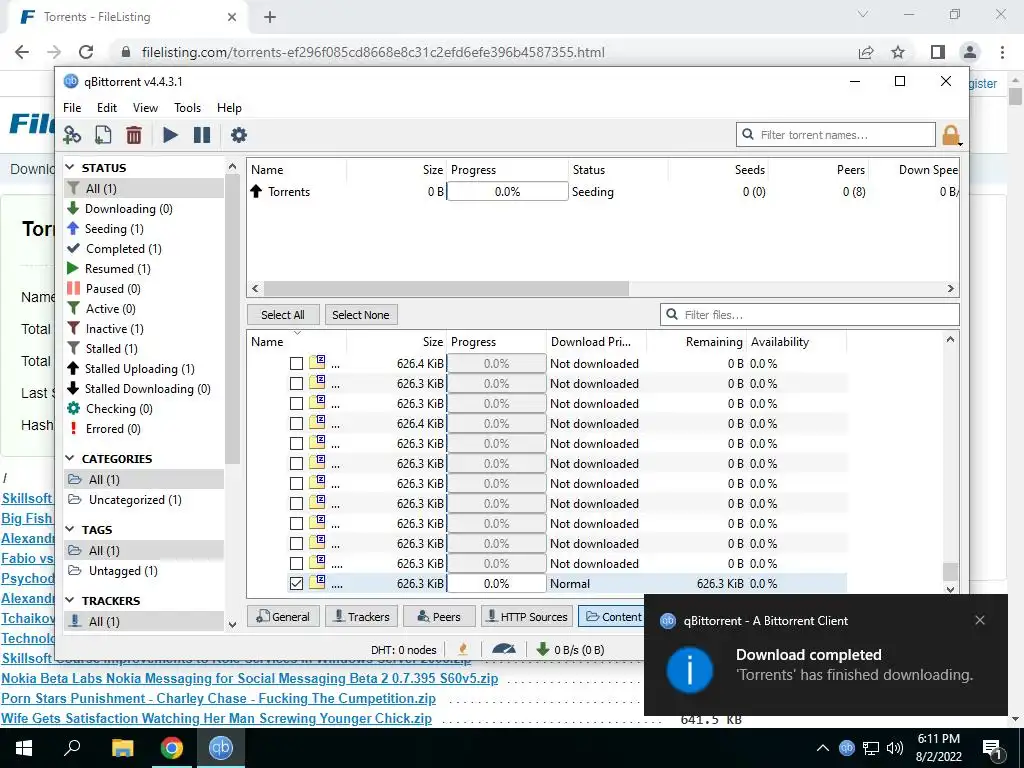Check the third file row checkbox
Screen dimensions: 1024x768
[296, 404]
